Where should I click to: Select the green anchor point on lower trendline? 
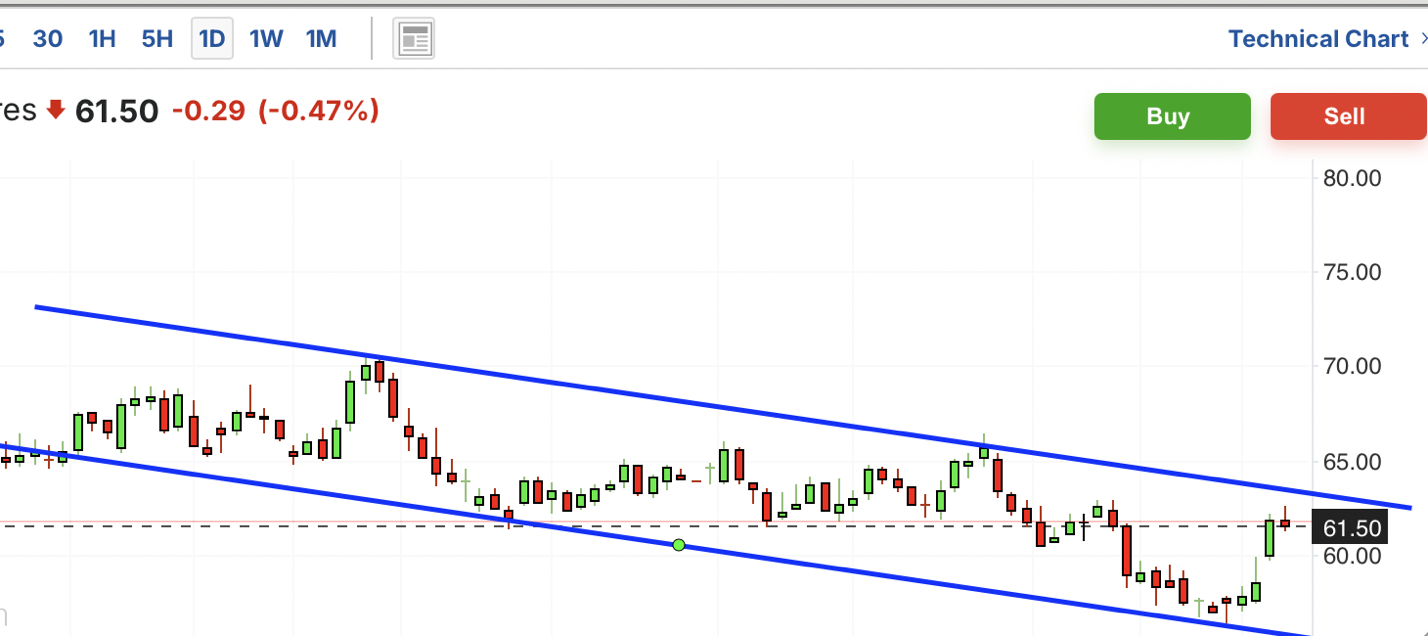[x=679, y=545]
